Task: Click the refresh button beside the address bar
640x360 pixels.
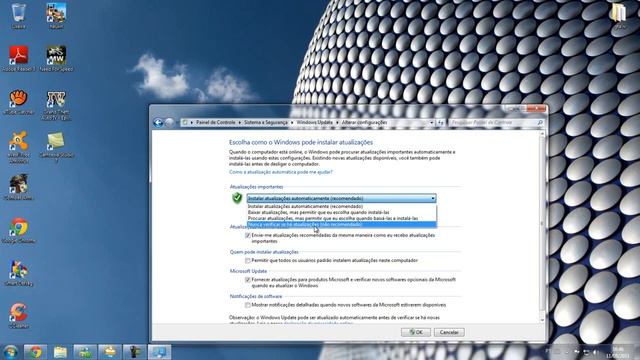Action: click(441, 122)
